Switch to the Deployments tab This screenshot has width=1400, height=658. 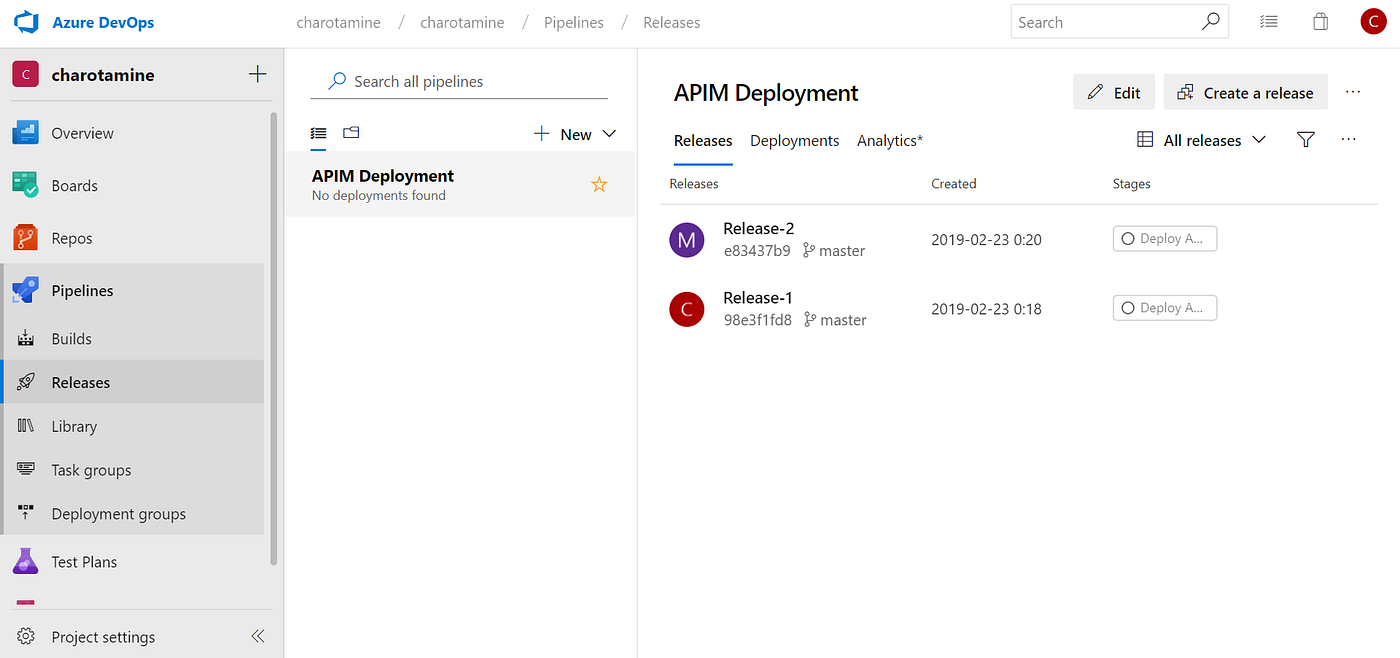pyautogui.click(x=794, y=141)
